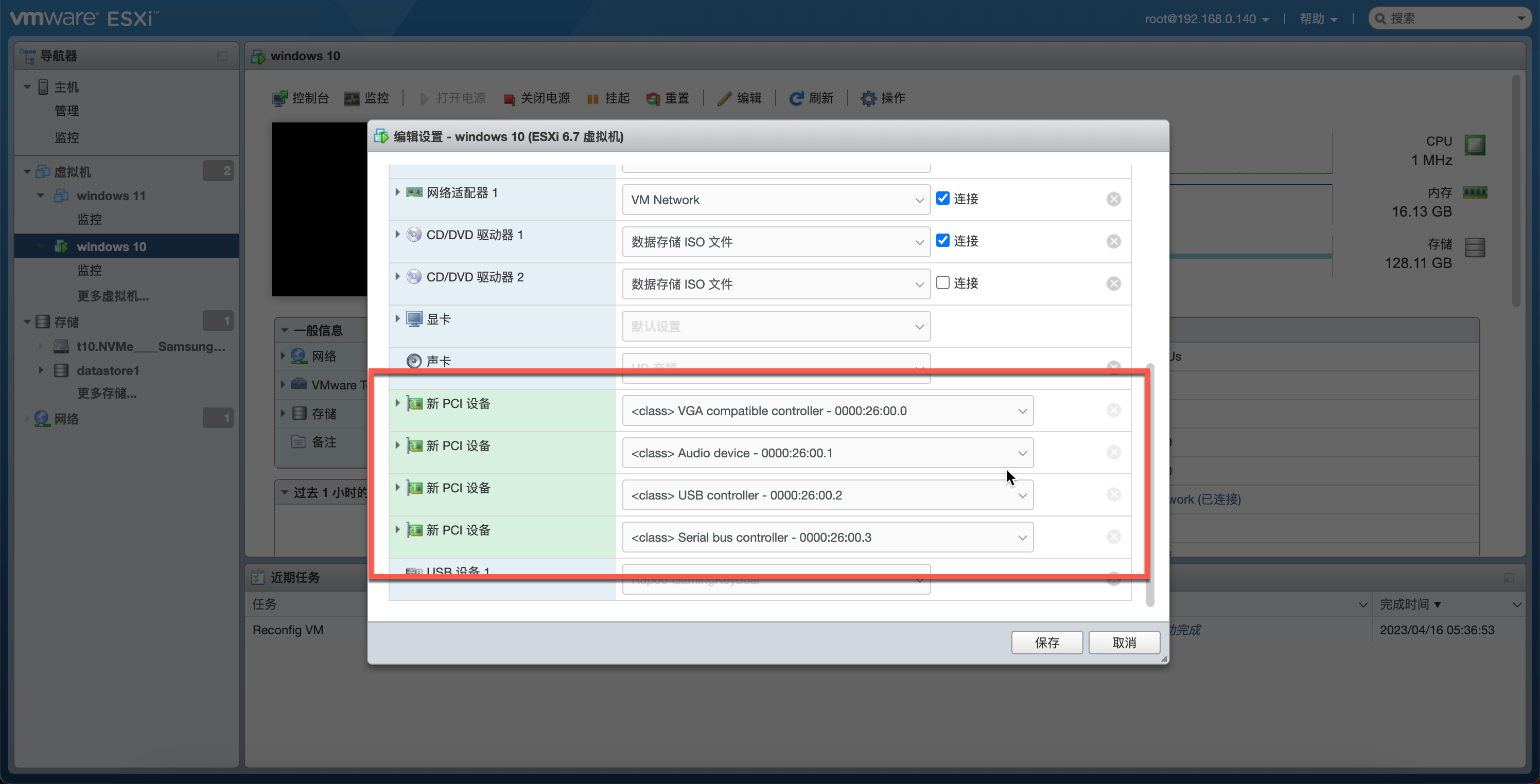Uncheck Connect for CD/DVD drive 1

pyautogui.click(x=943, y=240)
